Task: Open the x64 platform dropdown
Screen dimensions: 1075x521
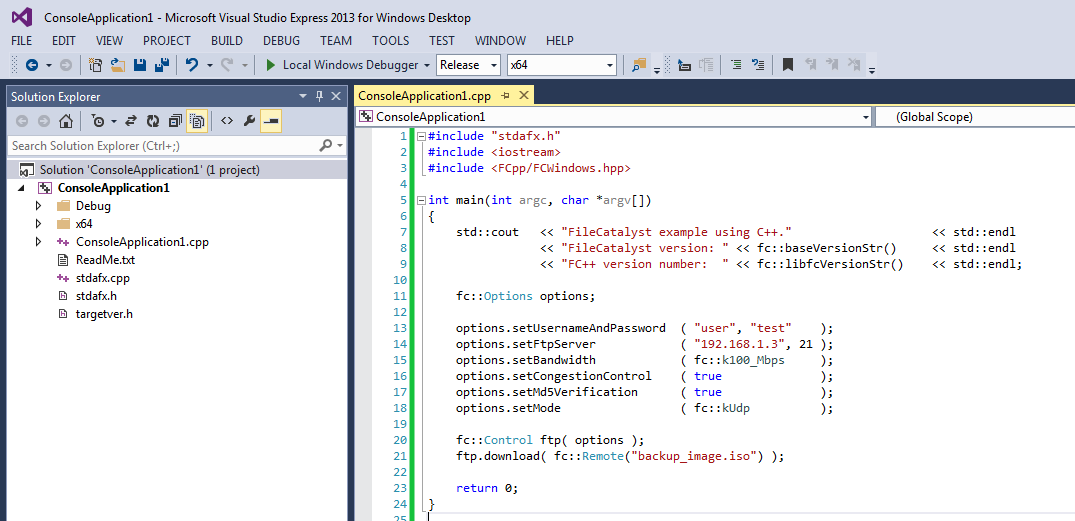Action: (x=561, y=65)
